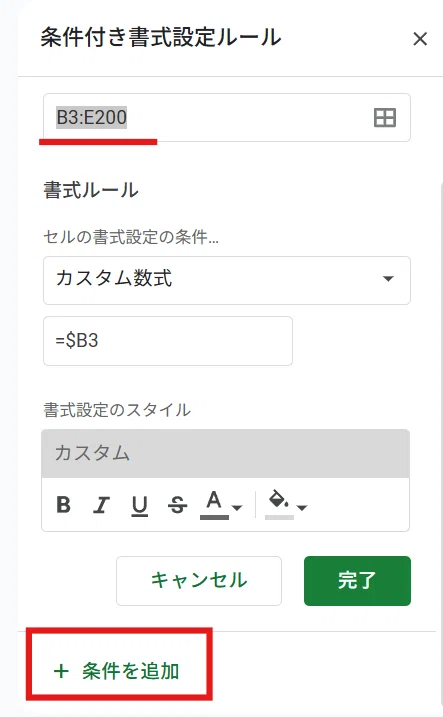Click the arrow on the カスタム数式 dropdown
Image resolution: width=443 pixels, height=717 pixels.
click(388, 279)
